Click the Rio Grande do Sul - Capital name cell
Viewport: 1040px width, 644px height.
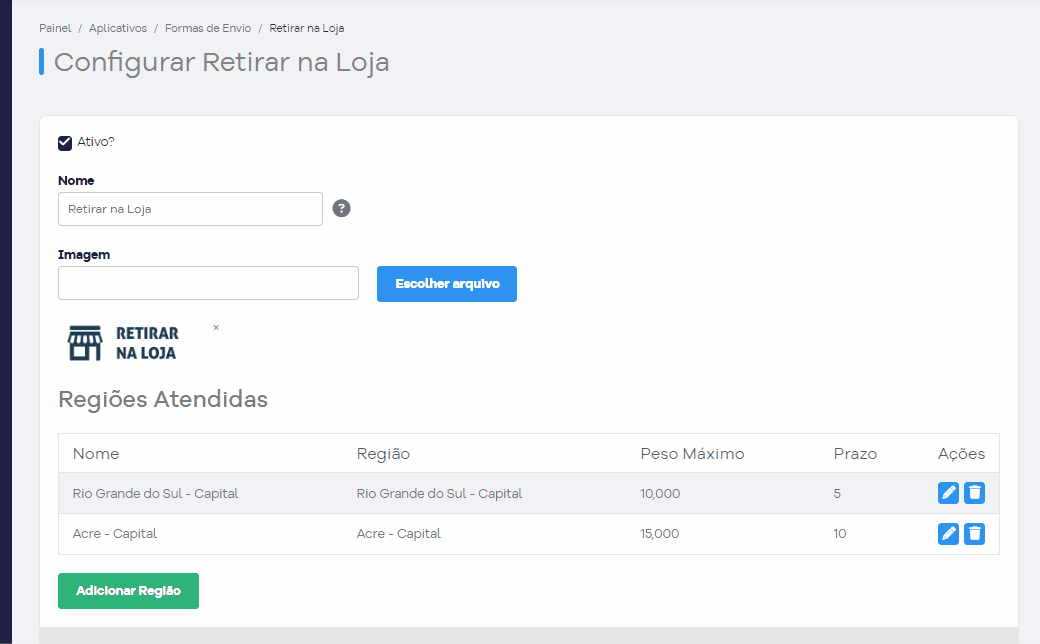[x=155, y=493]
